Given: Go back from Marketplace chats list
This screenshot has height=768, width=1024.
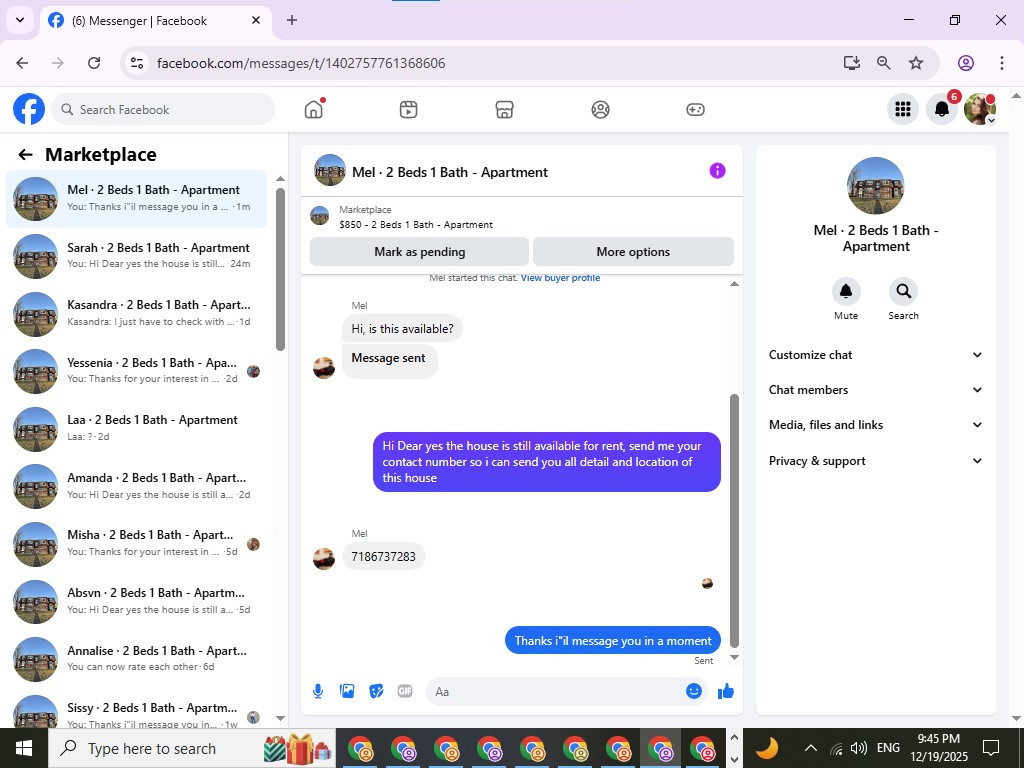Looking at the screenshot, I should click(x=25, y=154).
